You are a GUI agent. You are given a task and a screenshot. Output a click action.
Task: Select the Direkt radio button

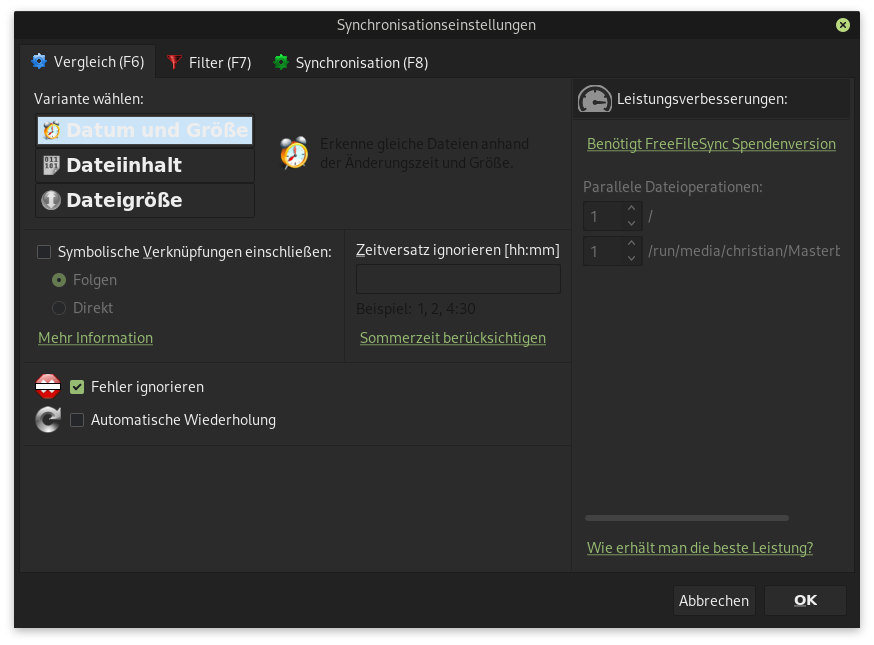[x=59, y=308]
